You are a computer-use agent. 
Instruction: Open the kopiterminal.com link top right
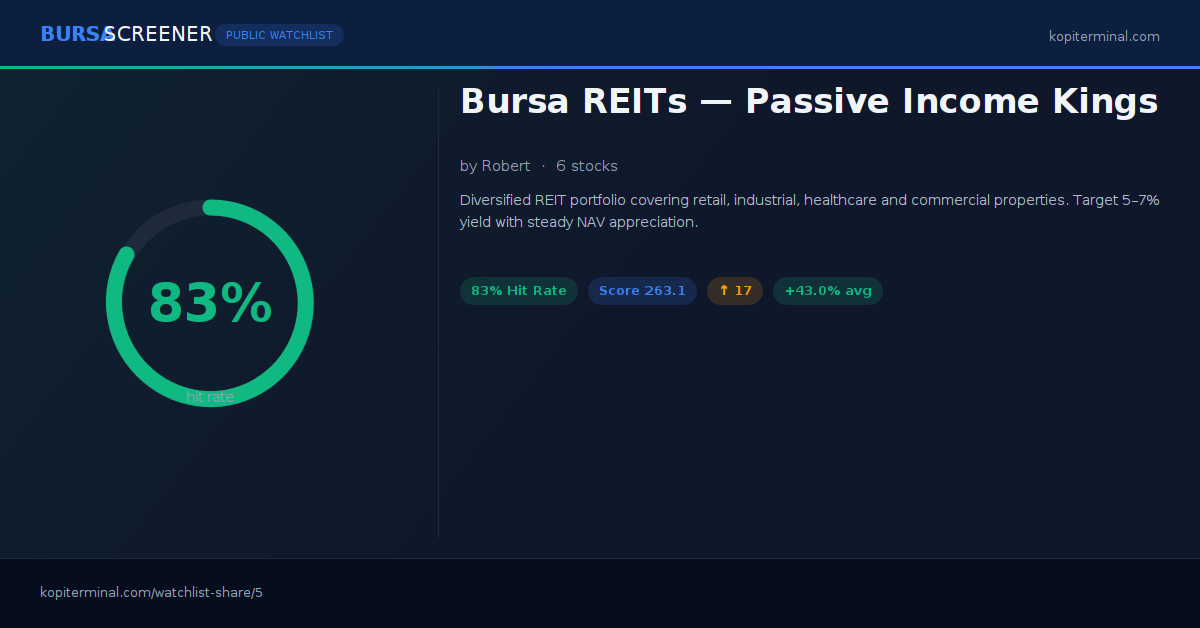(x=1104, y=36)
